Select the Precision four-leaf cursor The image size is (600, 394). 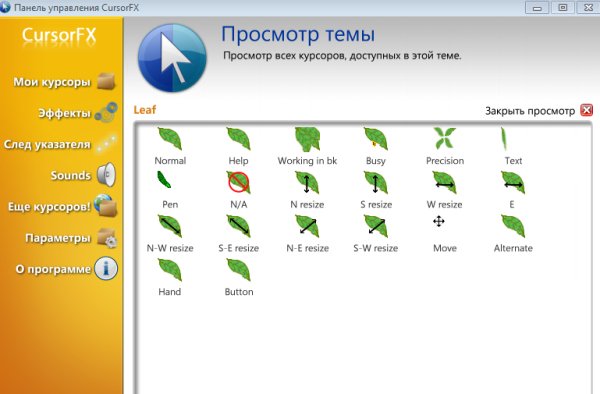coord(445,138)
